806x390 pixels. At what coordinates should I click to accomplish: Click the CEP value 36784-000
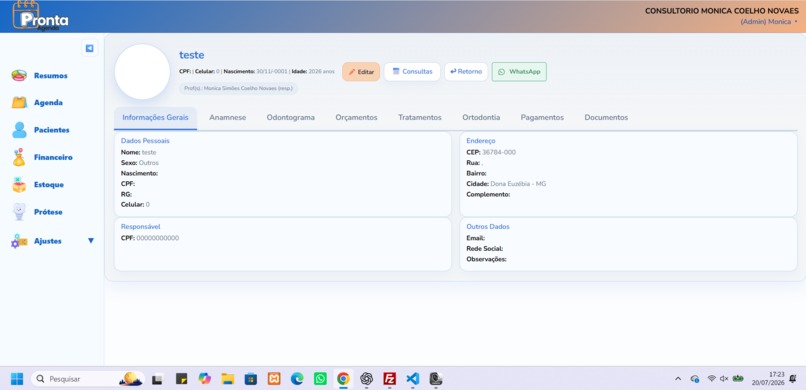[x=499, y=152]
